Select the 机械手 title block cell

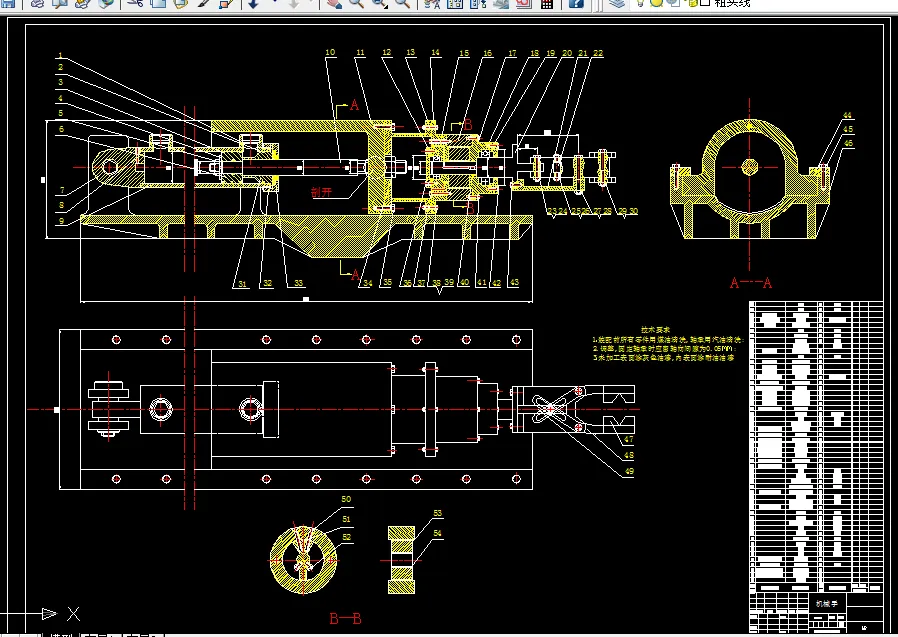tap(826, 603)
